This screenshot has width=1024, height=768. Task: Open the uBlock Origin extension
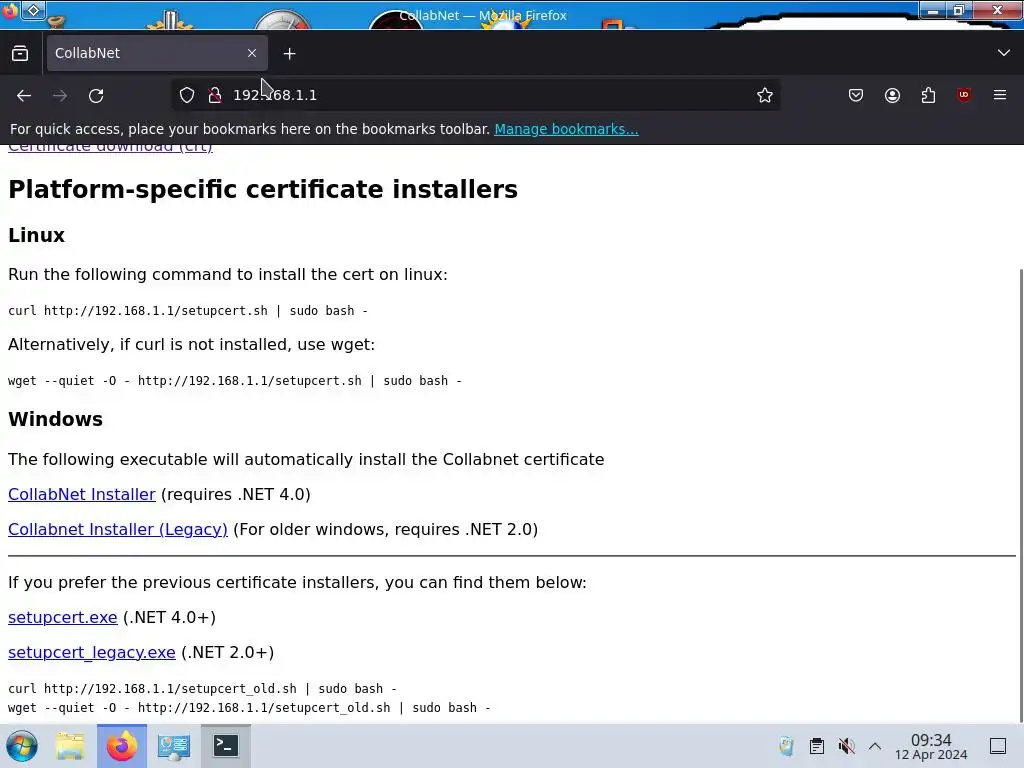tap(964, 95)
